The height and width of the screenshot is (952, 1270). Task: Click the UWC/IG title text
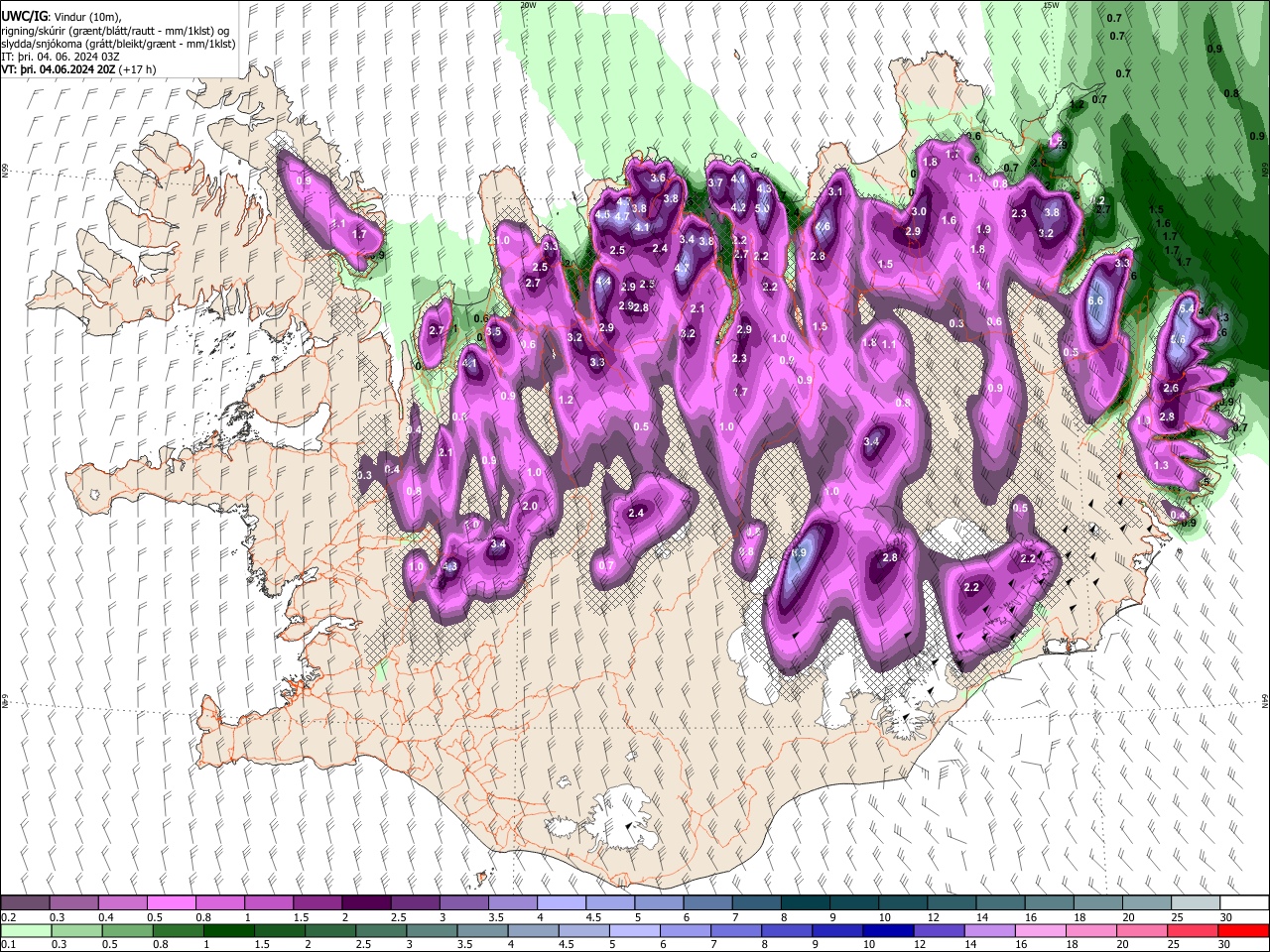pos(24,17)
